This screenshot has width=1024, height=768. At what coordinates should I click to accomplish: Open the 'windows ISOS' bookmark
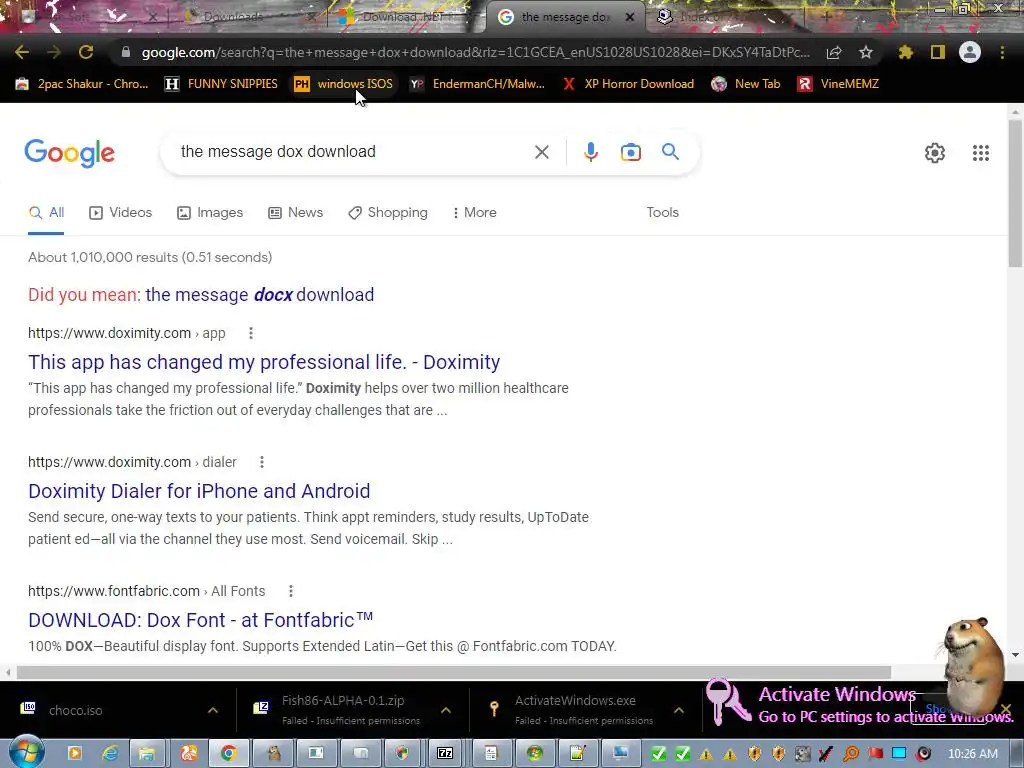(344, 84)
